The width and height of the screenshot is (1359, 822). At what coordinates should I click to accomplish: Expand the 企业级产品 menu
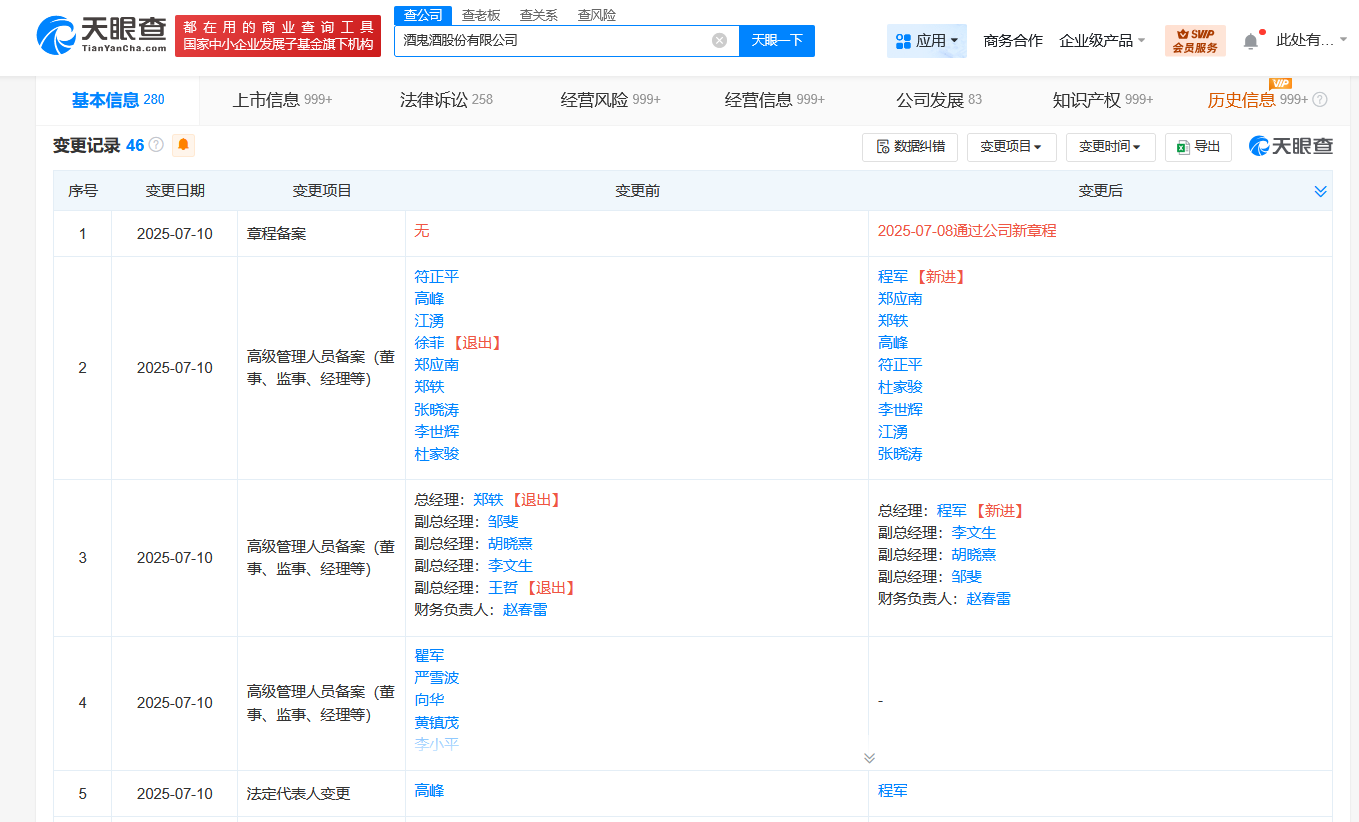click(1102, 41)
